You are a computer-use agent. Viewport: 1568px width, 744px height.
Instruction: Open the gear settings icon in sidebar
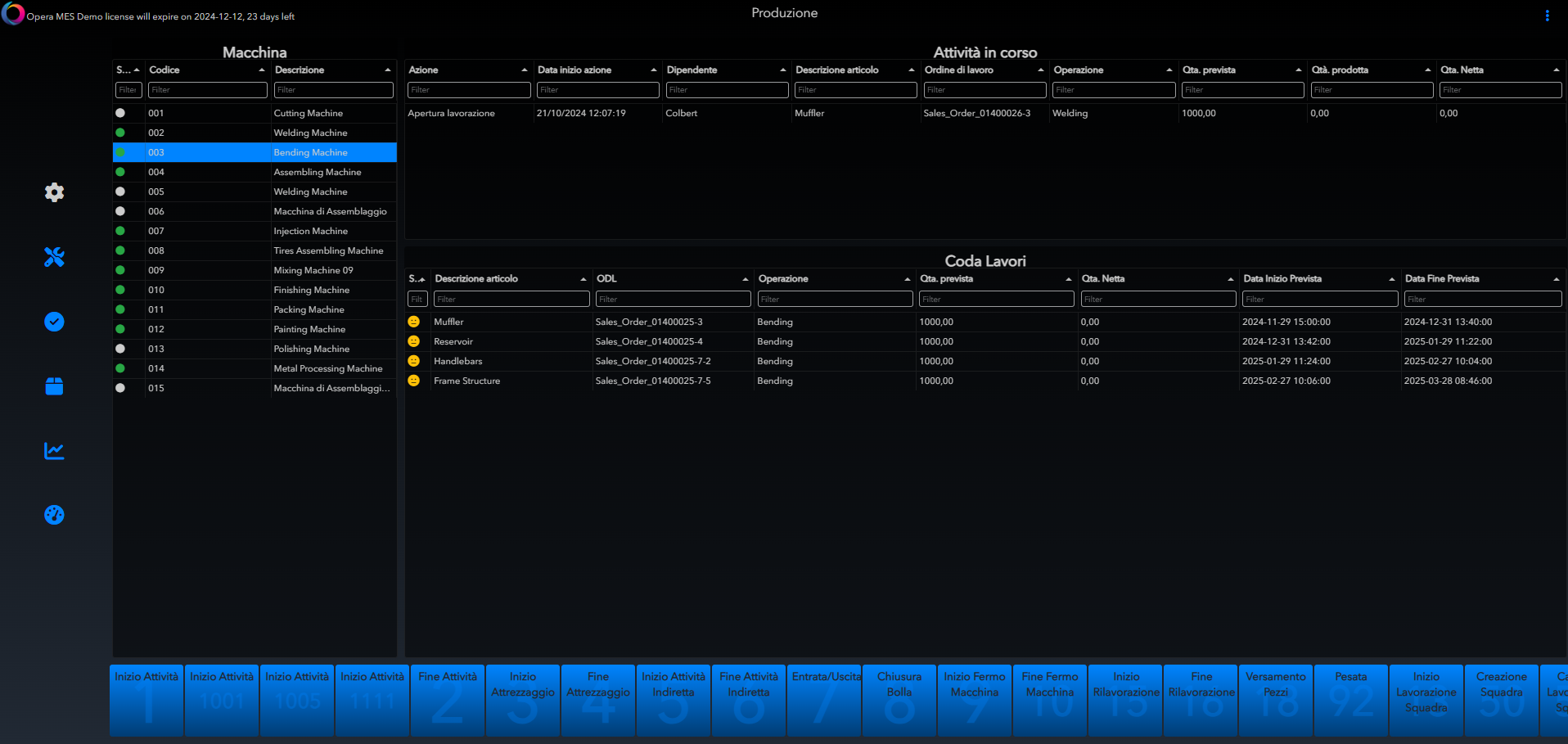54,192
